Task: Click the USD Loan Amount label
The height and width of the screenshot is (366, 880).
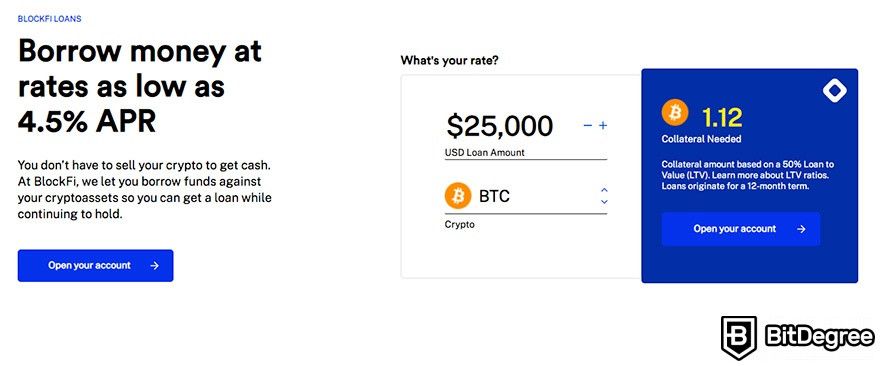Action: tap(485, 153)
